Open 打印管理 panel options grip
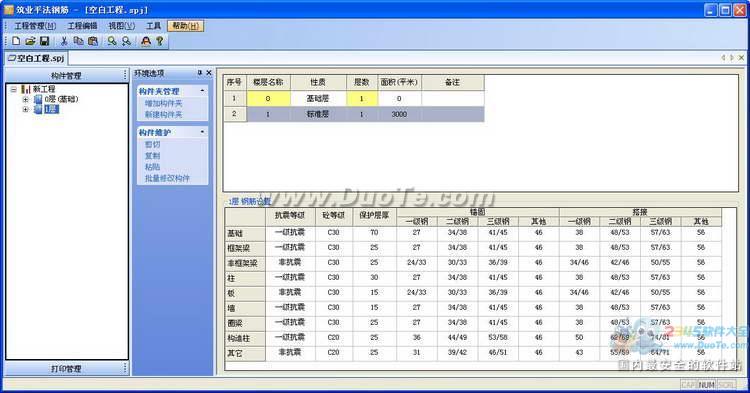 (125, 368)
